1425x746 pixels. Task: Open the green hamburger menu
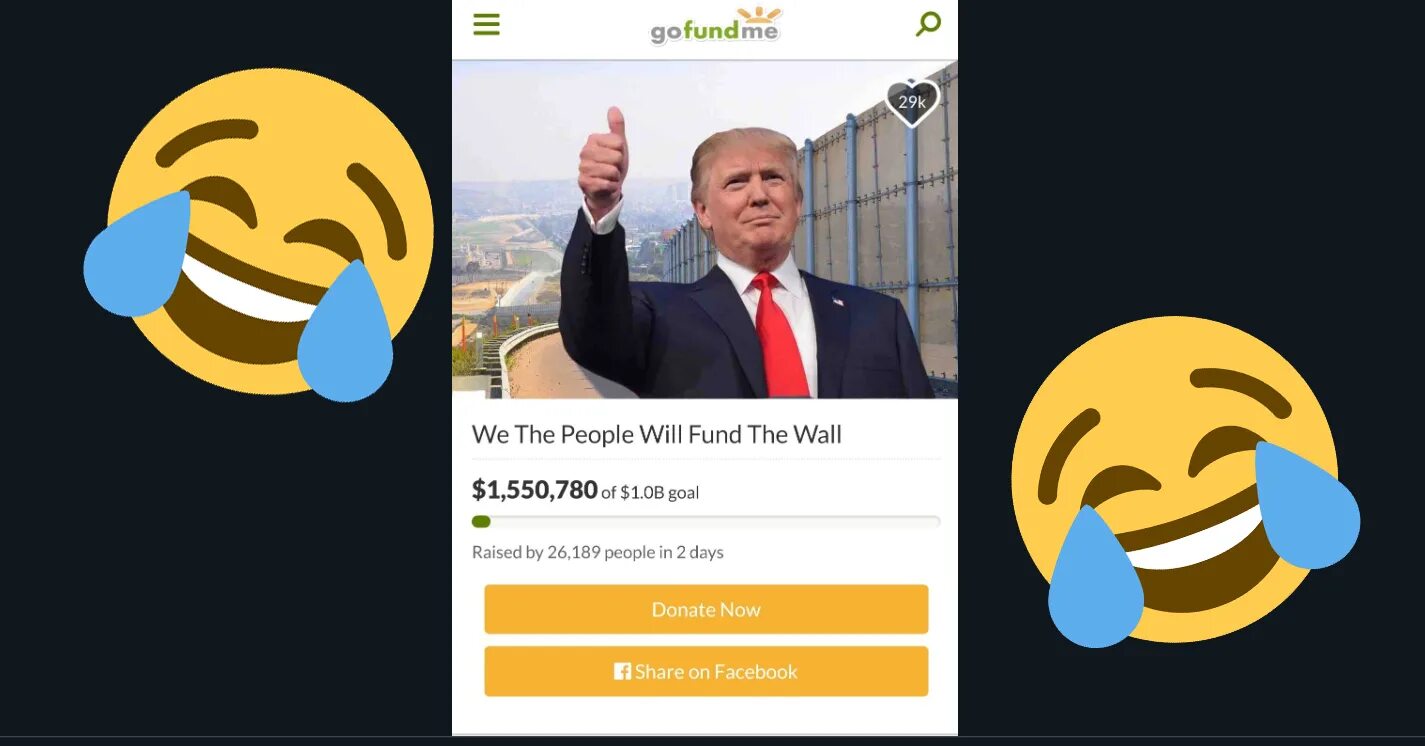(486, 24)
